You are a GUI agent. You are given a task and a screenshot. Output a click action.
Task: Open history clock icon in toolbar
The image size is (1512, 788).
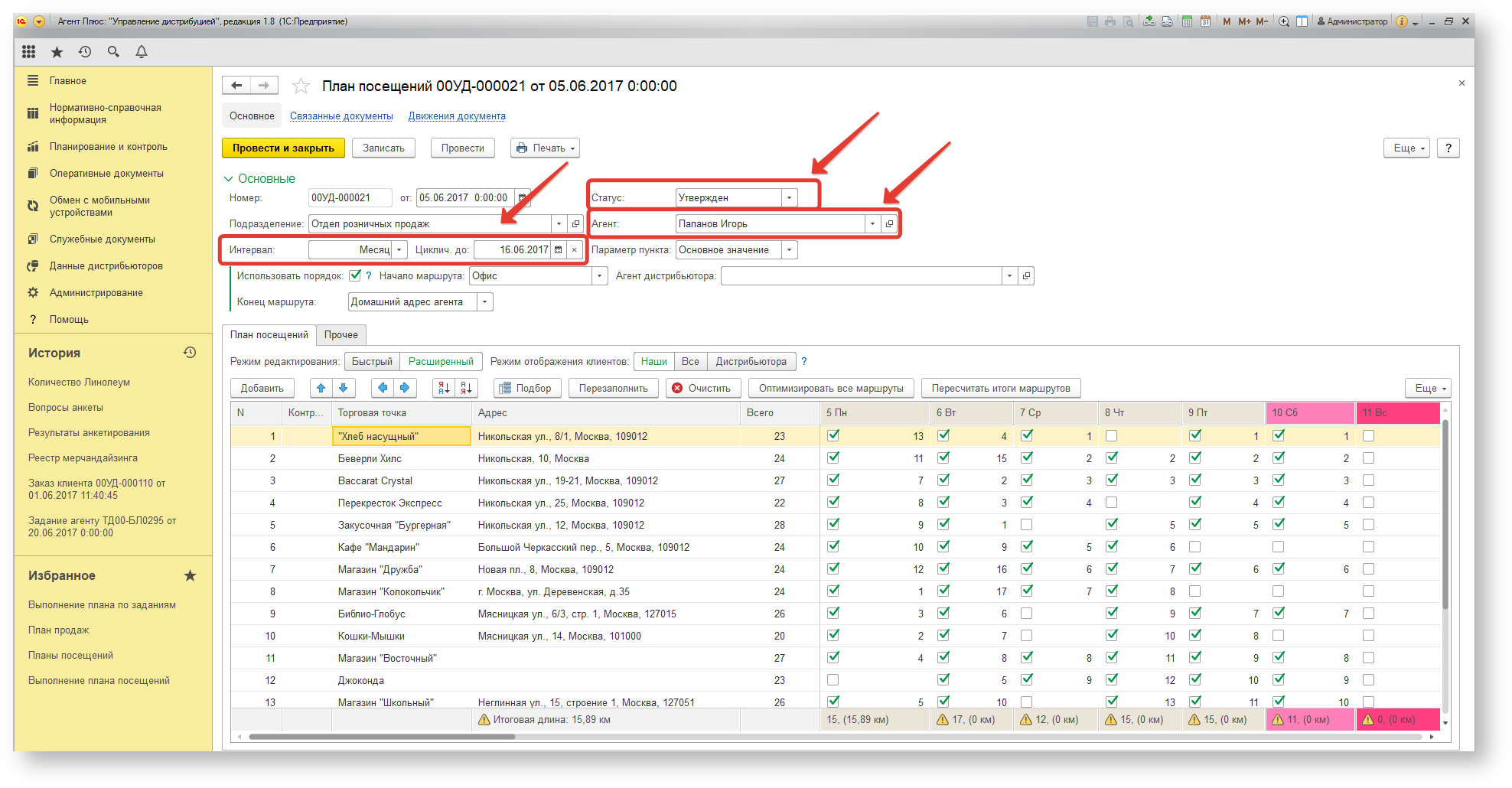[85, 51]
